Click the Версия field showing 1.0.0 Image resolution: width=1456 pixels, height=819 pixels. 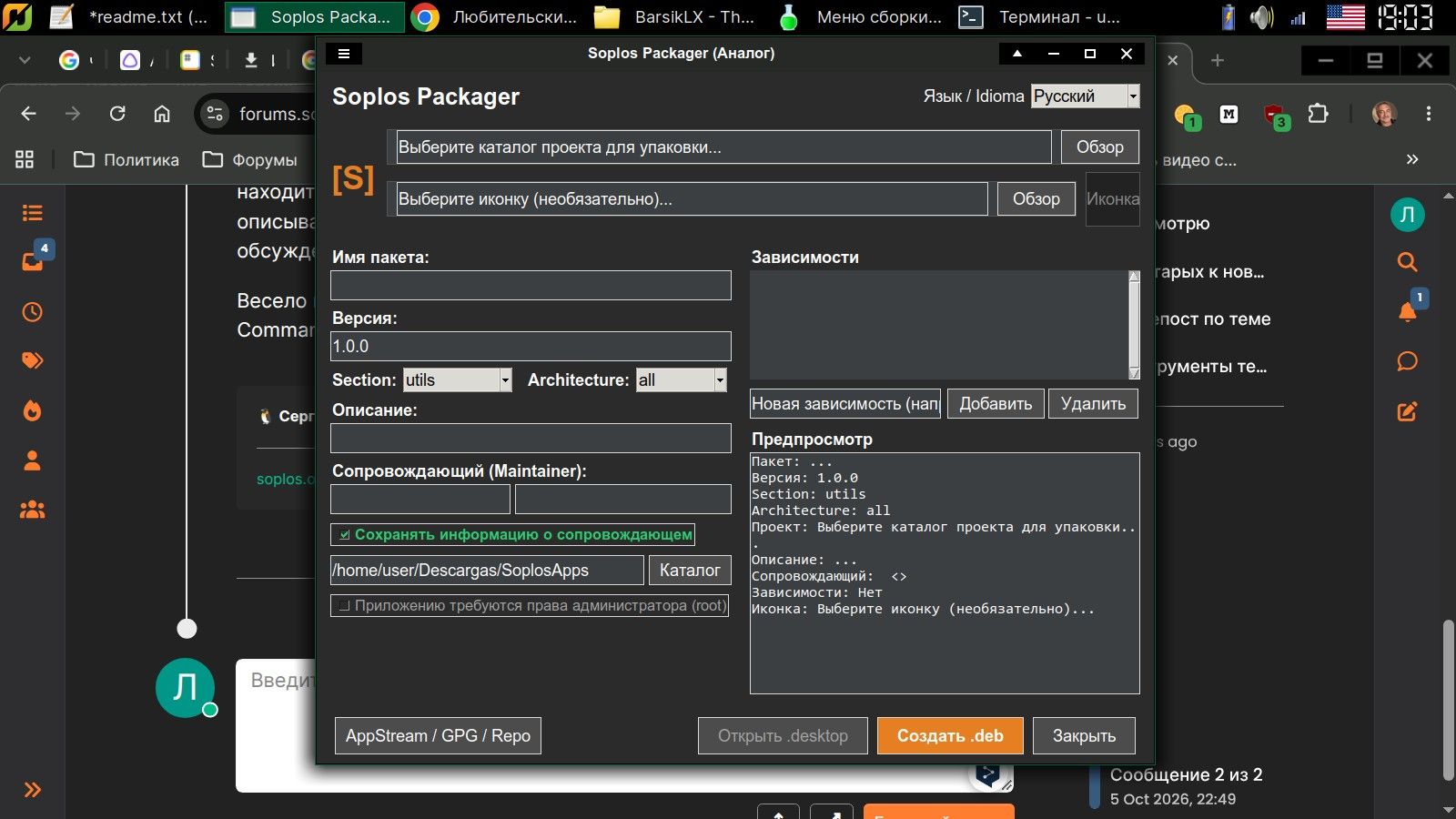[x=531, y=347]
